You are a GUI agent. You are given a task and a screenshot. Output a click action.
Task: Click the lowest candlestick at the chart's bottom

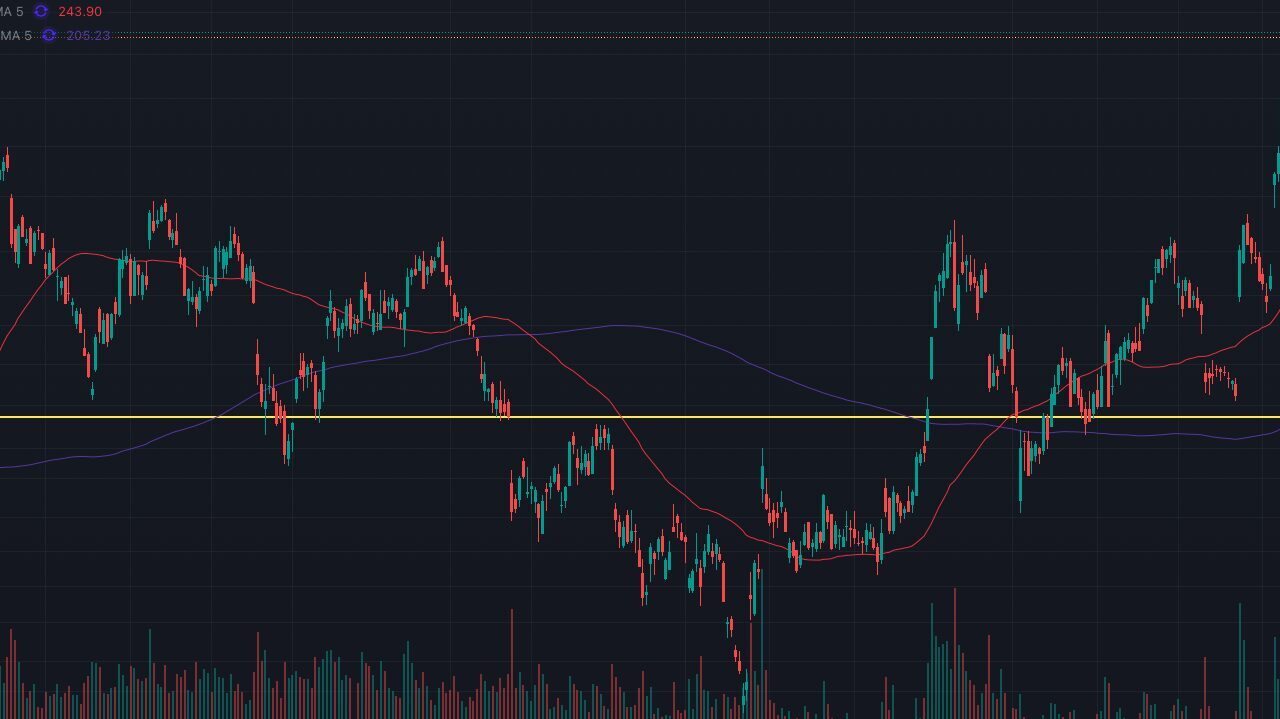744,690
